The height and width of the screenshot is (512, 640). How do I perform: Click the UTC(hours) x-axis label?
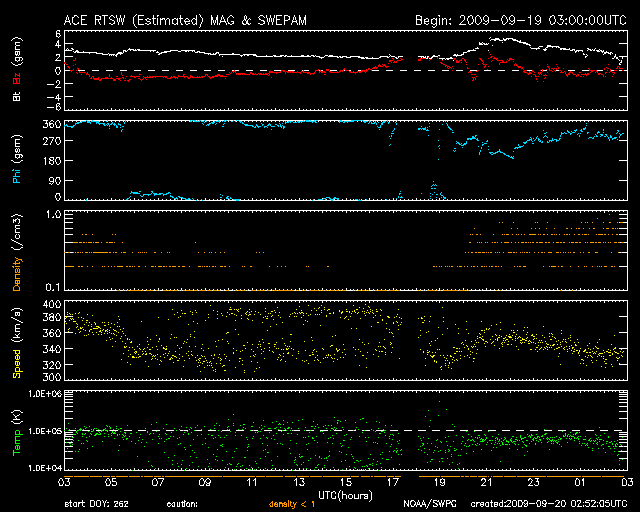coord(345,494)
